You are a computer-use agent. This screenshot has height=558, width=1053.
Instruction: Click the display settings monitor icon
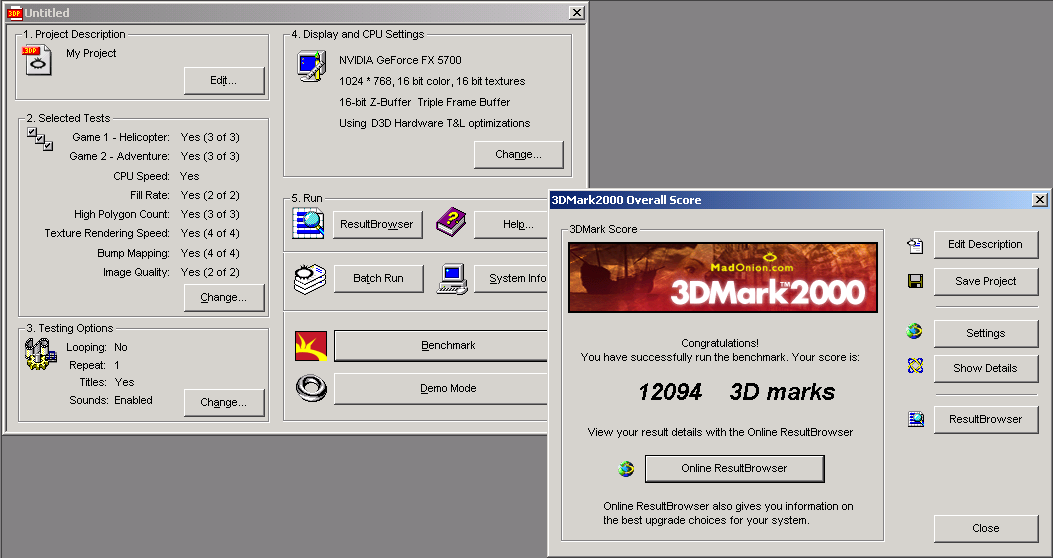coord(312,66)
